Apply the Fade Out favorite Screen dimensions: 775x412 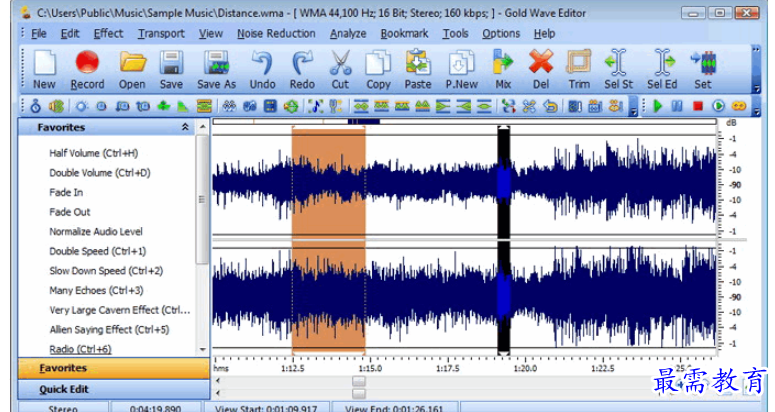[x=70, y=212]
